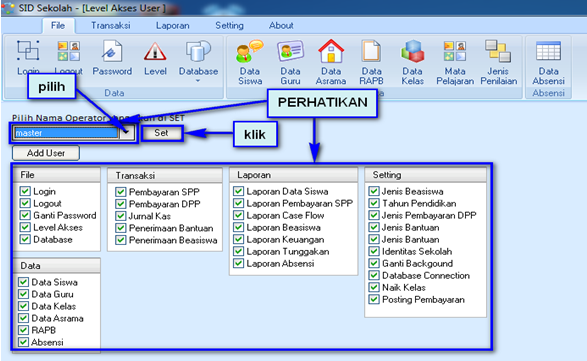This screenshot has height=361, width=587.
Task: Toggle Data Siswa access checkbox
Action: [24, 282]
